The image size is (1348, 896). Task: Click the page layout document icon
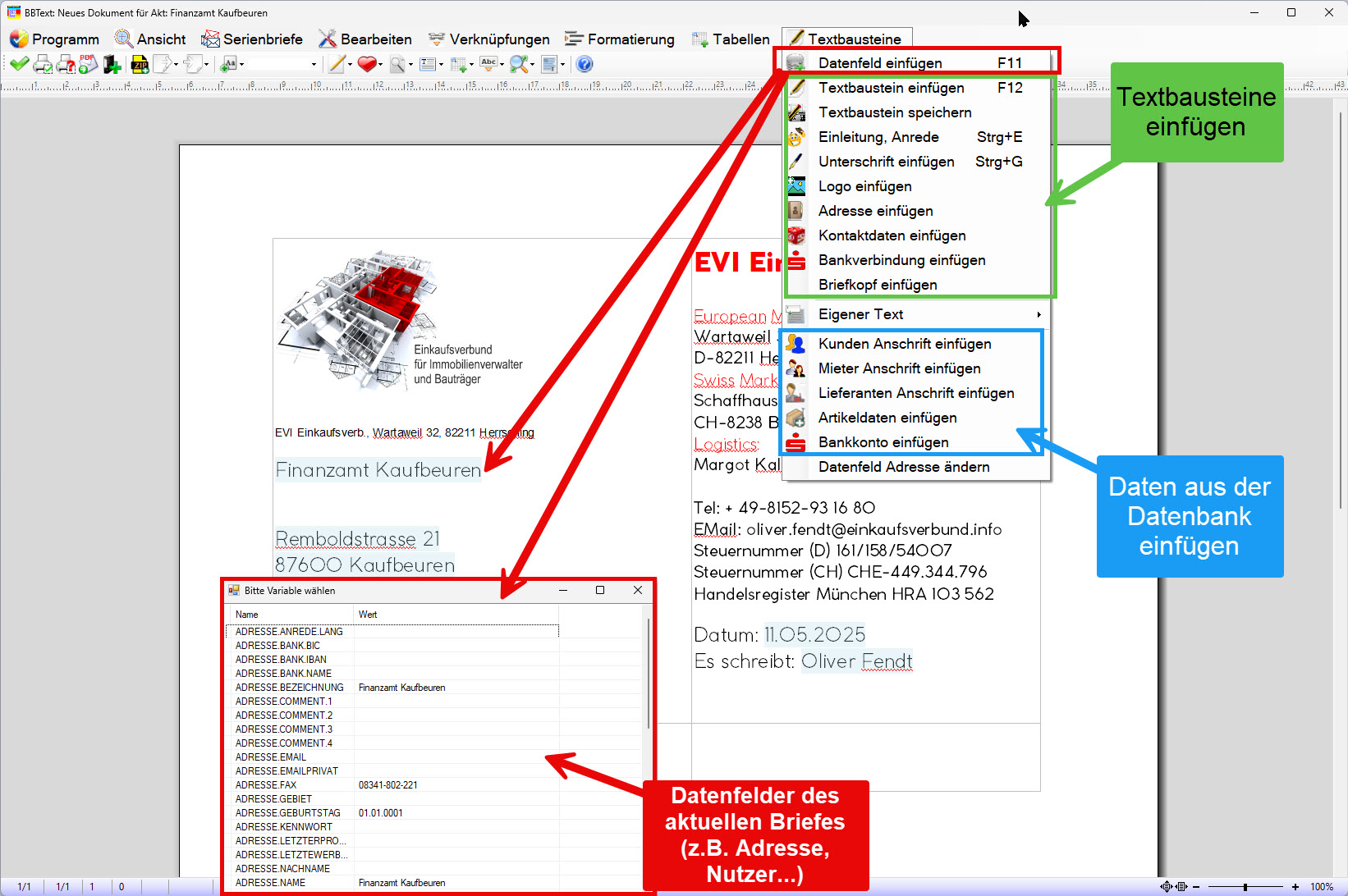click(549, 64)
